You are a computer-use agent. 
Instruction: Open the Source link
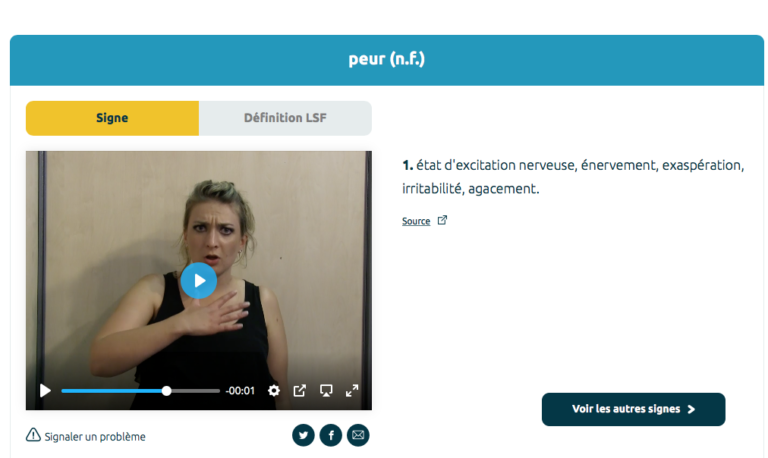click(416, 221)
